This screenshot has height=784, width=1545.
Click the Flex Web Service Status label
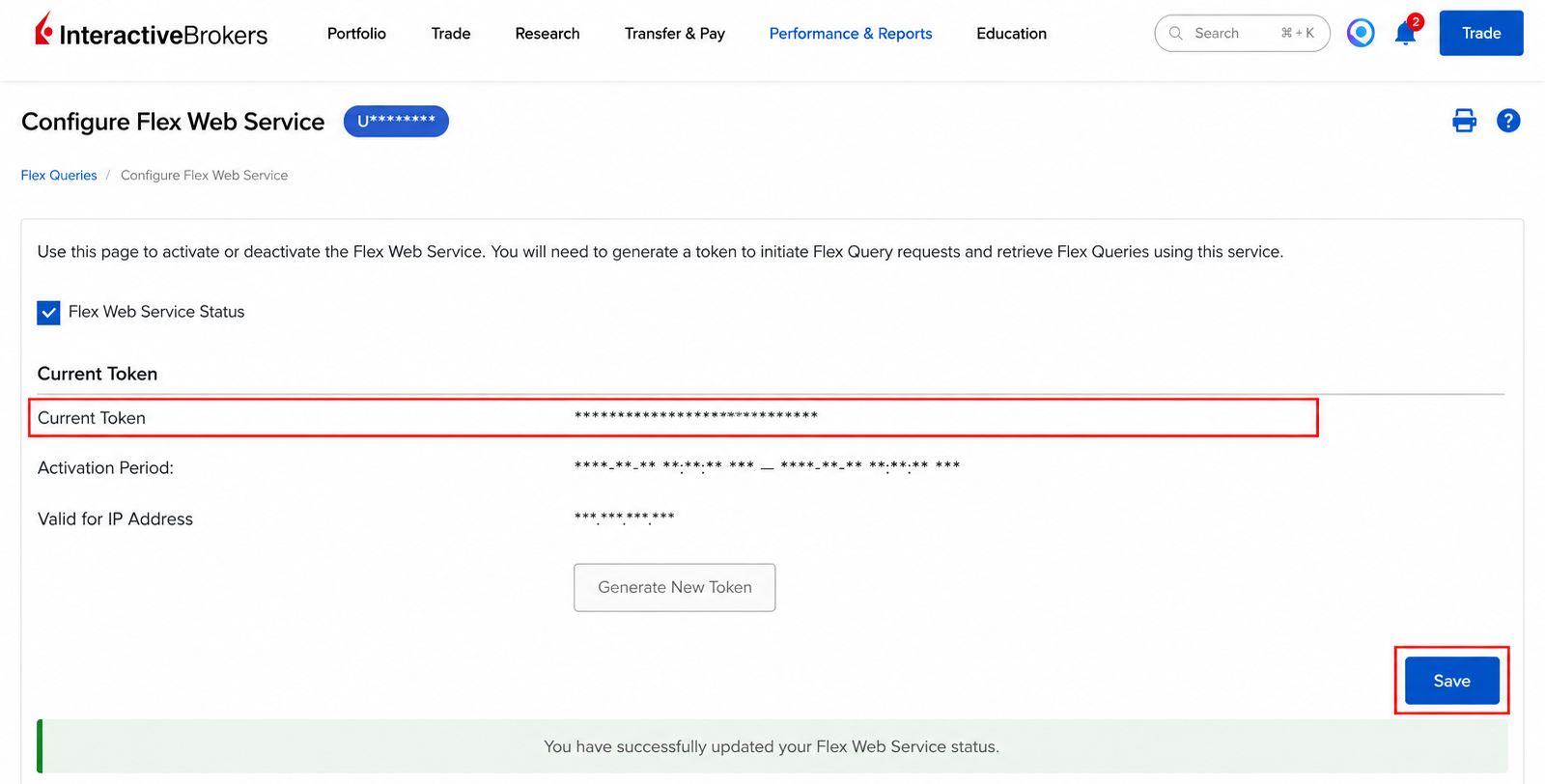point(156,312)
